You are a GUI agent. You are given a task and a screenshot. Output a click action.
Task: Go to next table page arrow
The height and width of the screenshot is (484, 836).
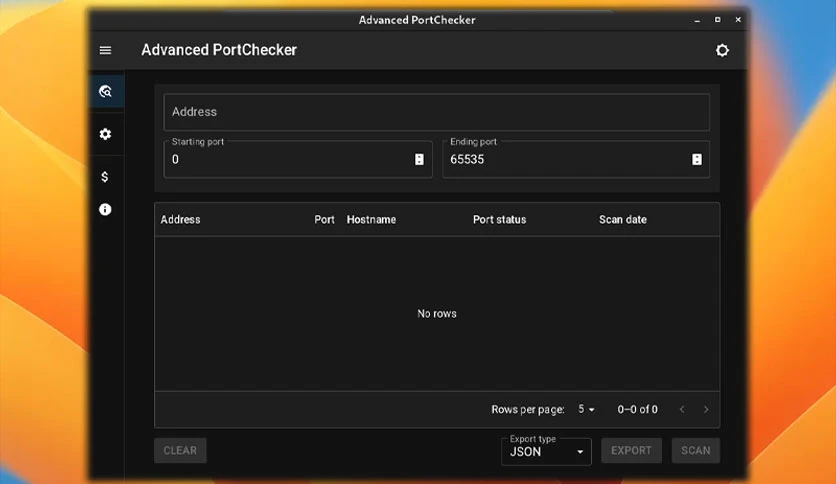(706, 409)
